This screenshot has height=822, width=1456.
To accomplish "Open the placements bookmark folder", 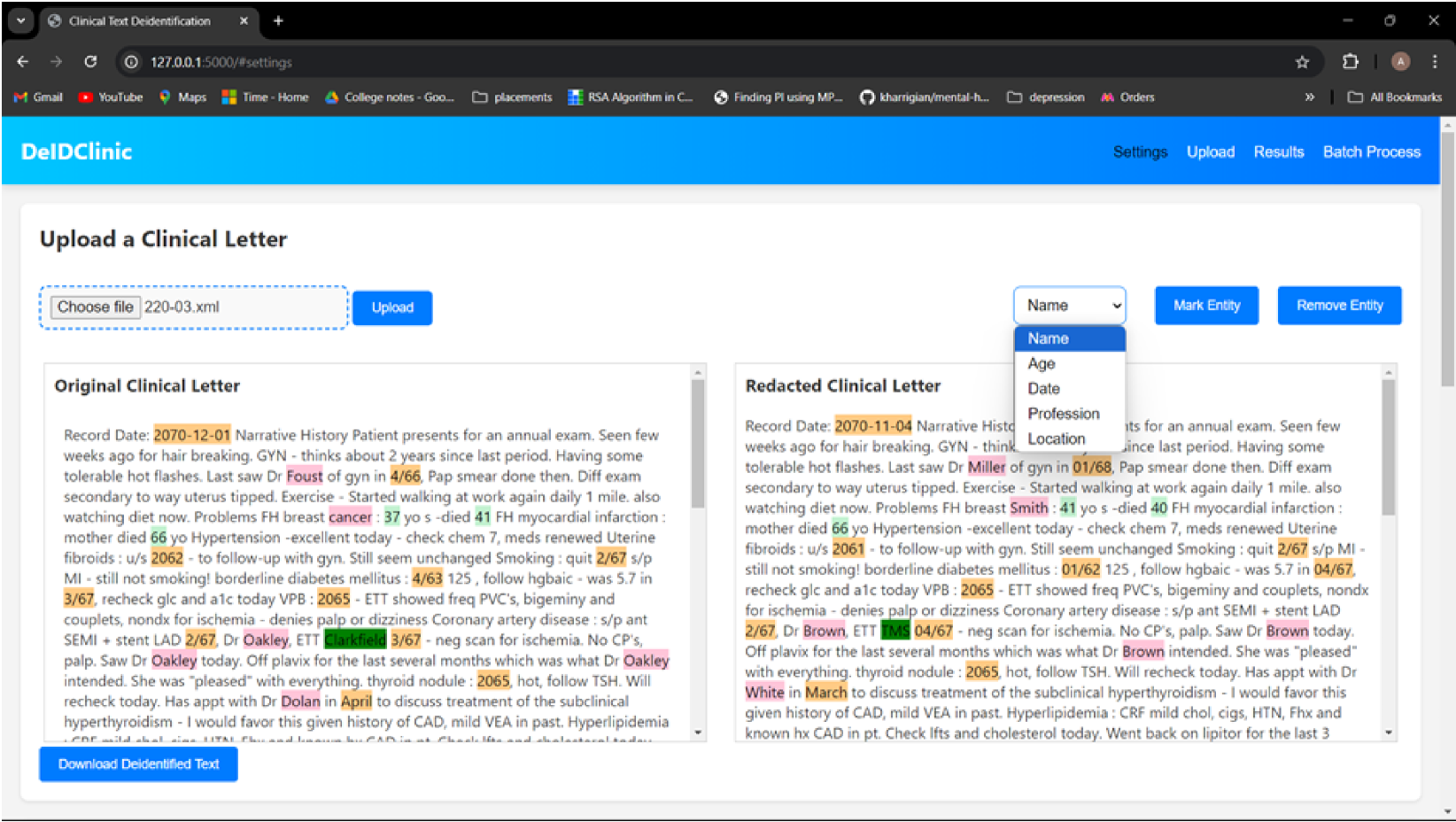I will coord(512,97).
